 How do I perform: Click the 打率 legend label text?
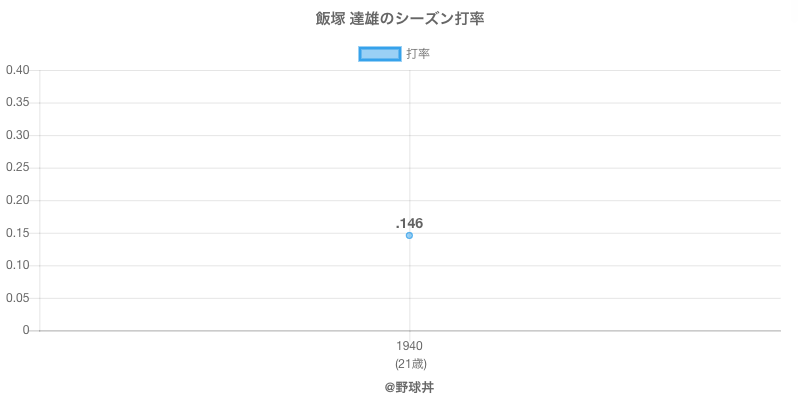418,54
